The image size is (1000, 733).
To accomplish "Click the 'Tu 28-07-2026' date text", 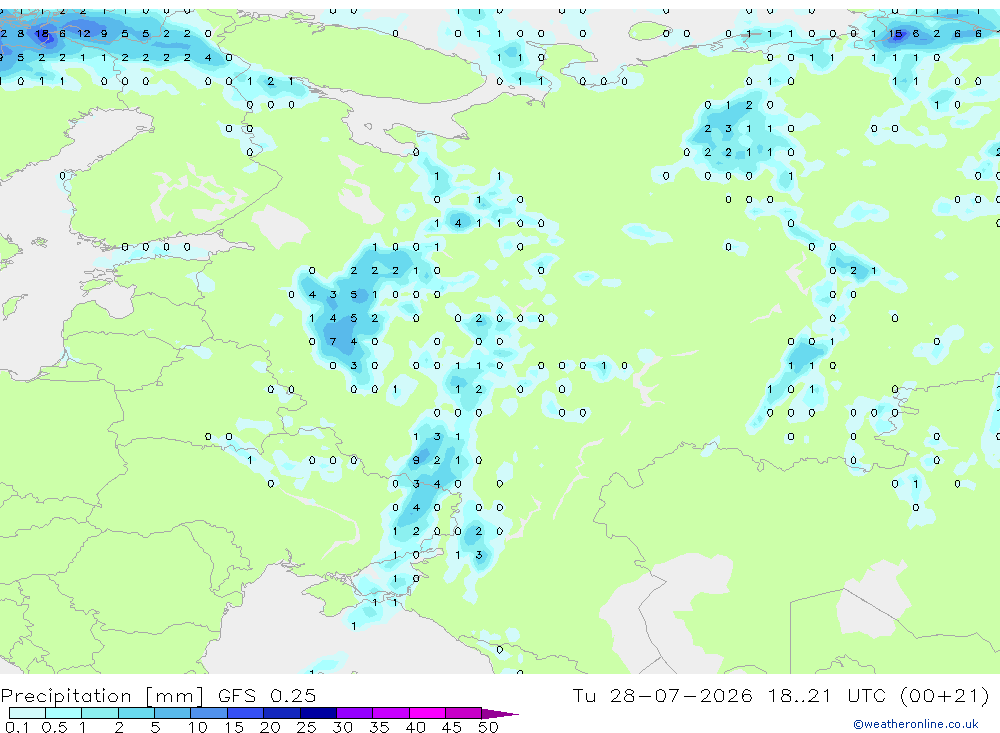I will click(x=662, y=695).
